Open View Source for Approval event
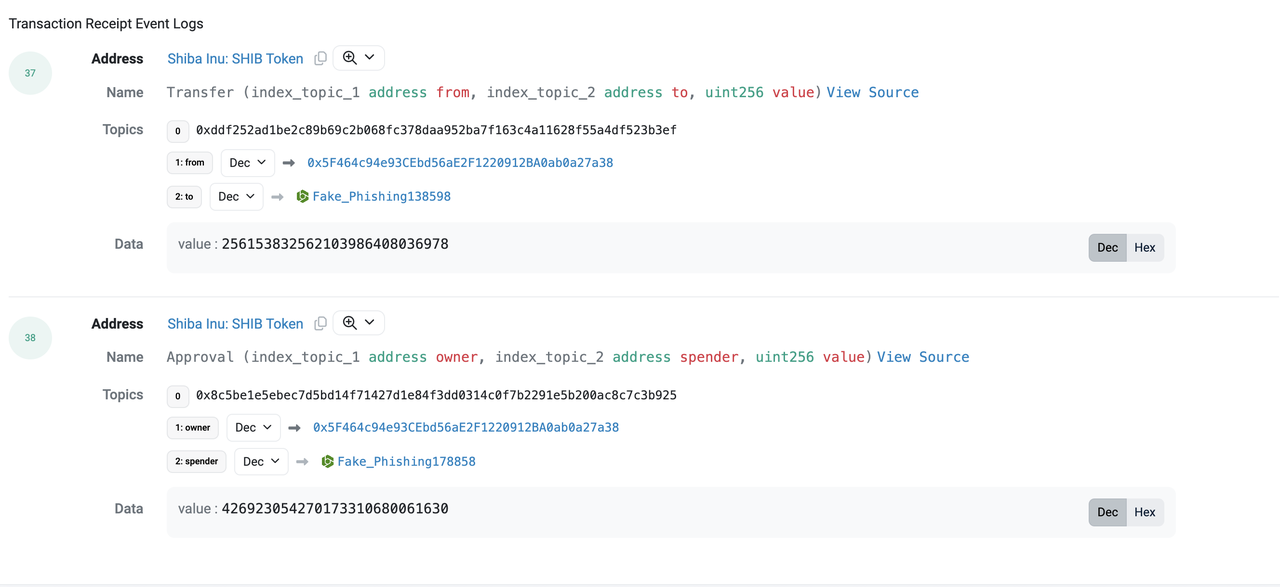 (923, 357)
